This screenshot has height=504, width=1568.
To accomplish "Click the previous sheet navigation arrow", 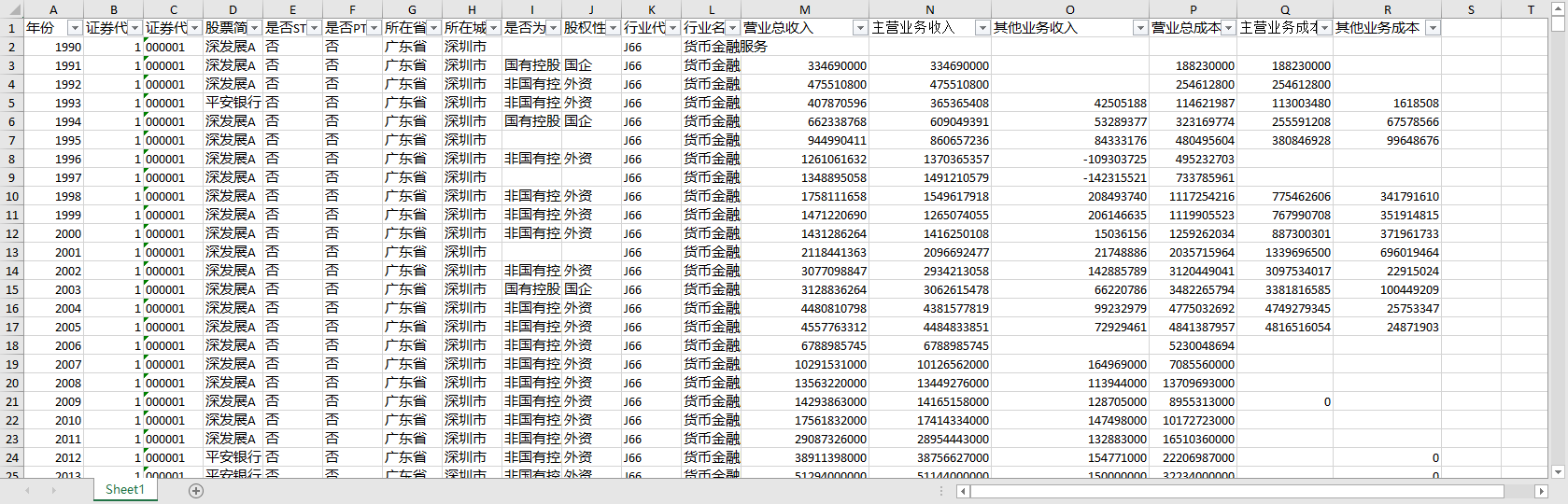I will click(x=27, y=490).
